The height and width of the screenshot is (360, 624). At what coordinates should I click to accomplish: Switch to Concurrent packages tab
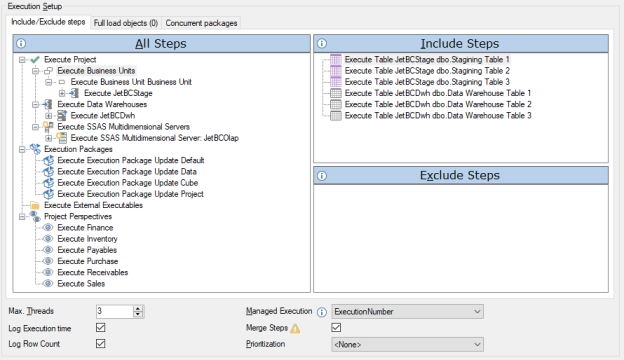tap(201, 23)
